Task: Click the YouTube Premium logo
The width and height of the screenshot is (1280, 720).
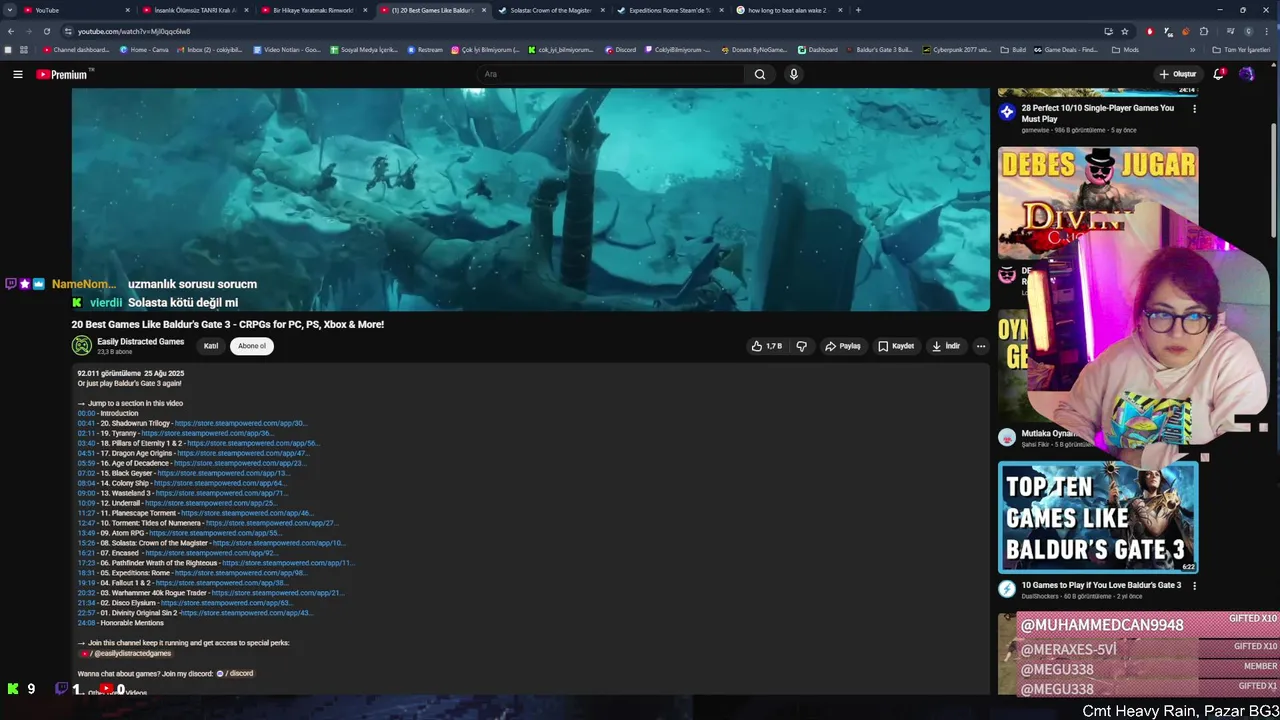Action: point(64,74)
